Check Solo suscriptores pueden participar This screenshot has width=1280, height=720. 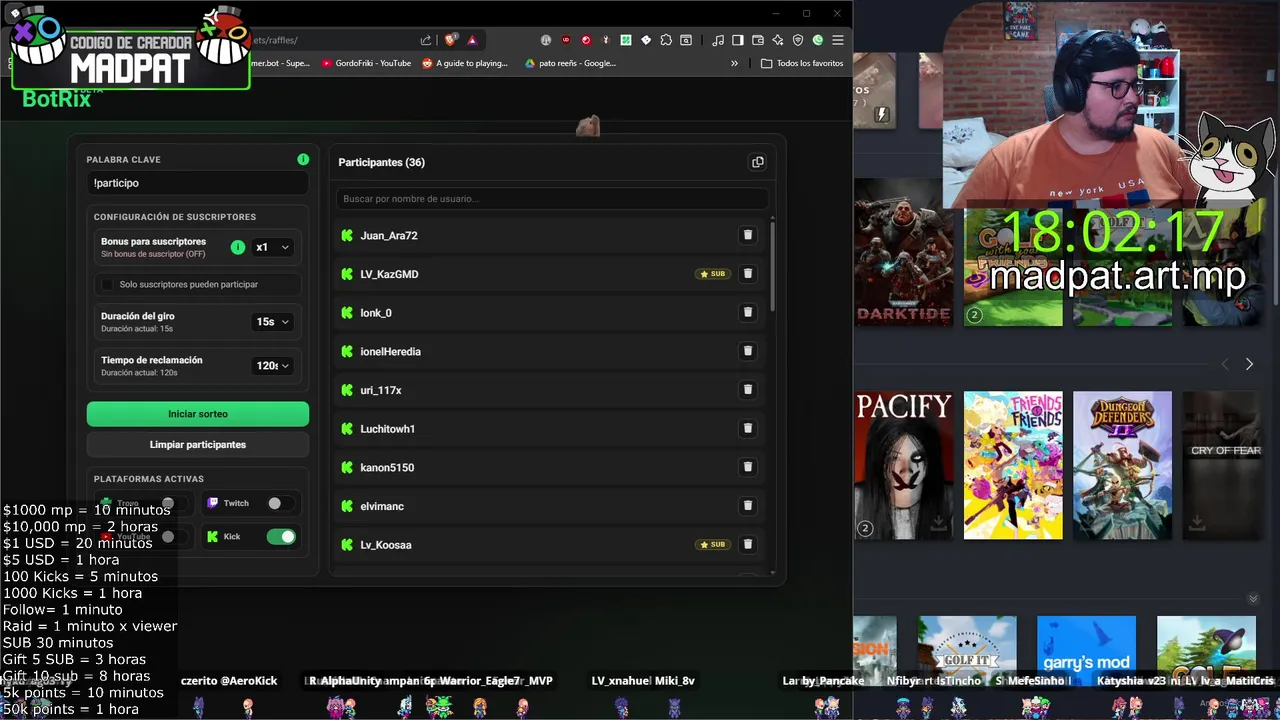107,284
